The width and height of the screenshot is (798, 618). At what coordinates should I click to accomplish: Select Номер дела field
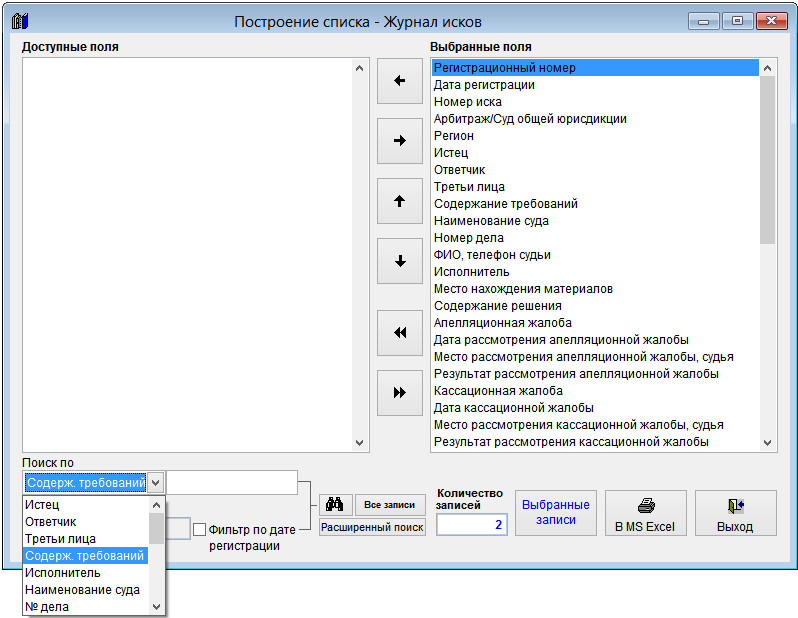(x=595, y=238)
